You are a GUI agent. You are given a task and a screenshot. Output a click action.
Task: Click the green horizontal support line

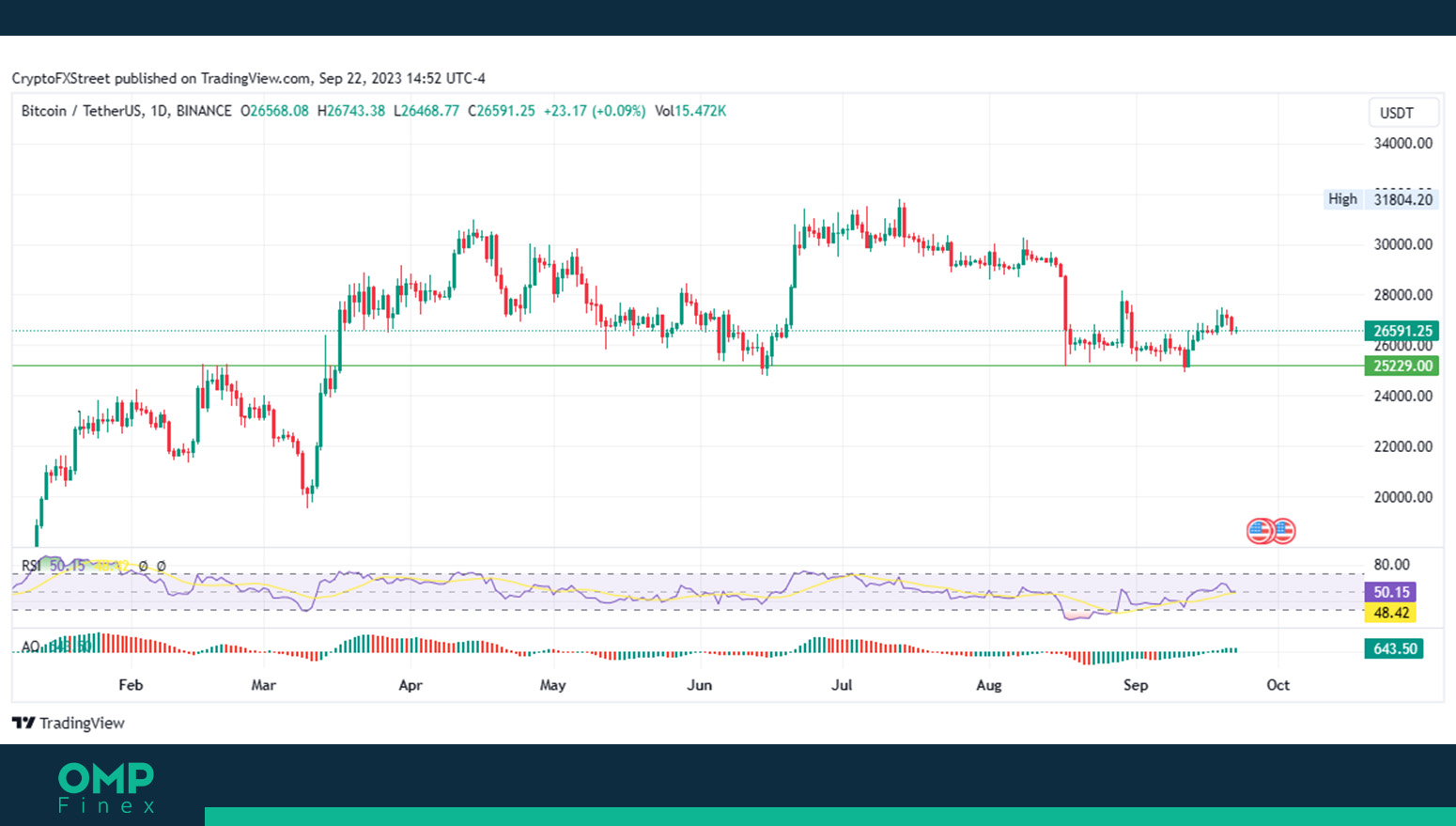[686, 366]
